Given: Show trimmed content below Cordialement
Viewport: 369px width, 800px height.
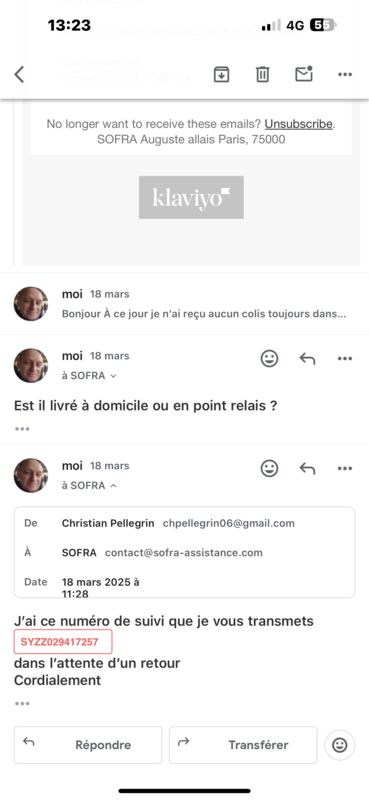Looking at the screenshot, I should 22,704.
